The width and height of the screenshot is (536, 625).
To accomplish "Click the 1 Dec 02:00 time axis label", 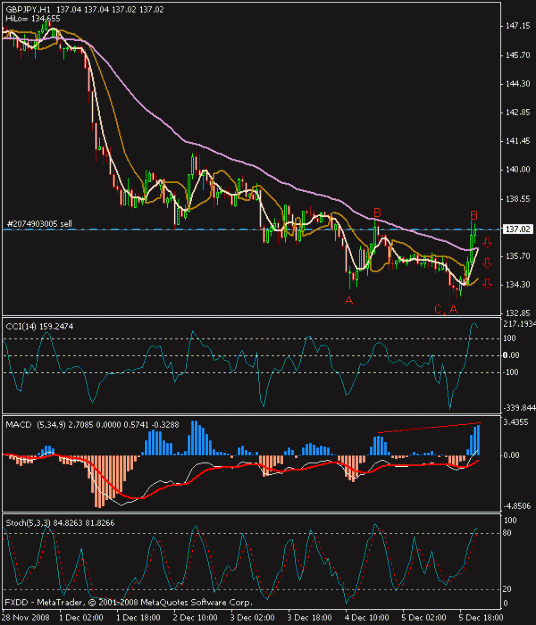I will click(x=81, y=618).
